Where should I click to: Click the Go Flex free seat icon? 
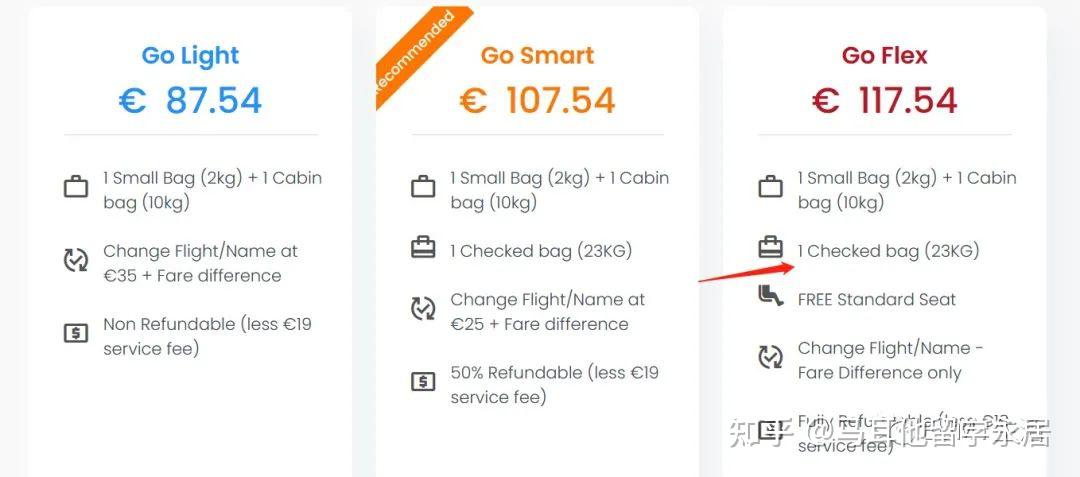(x=771, y=296)
